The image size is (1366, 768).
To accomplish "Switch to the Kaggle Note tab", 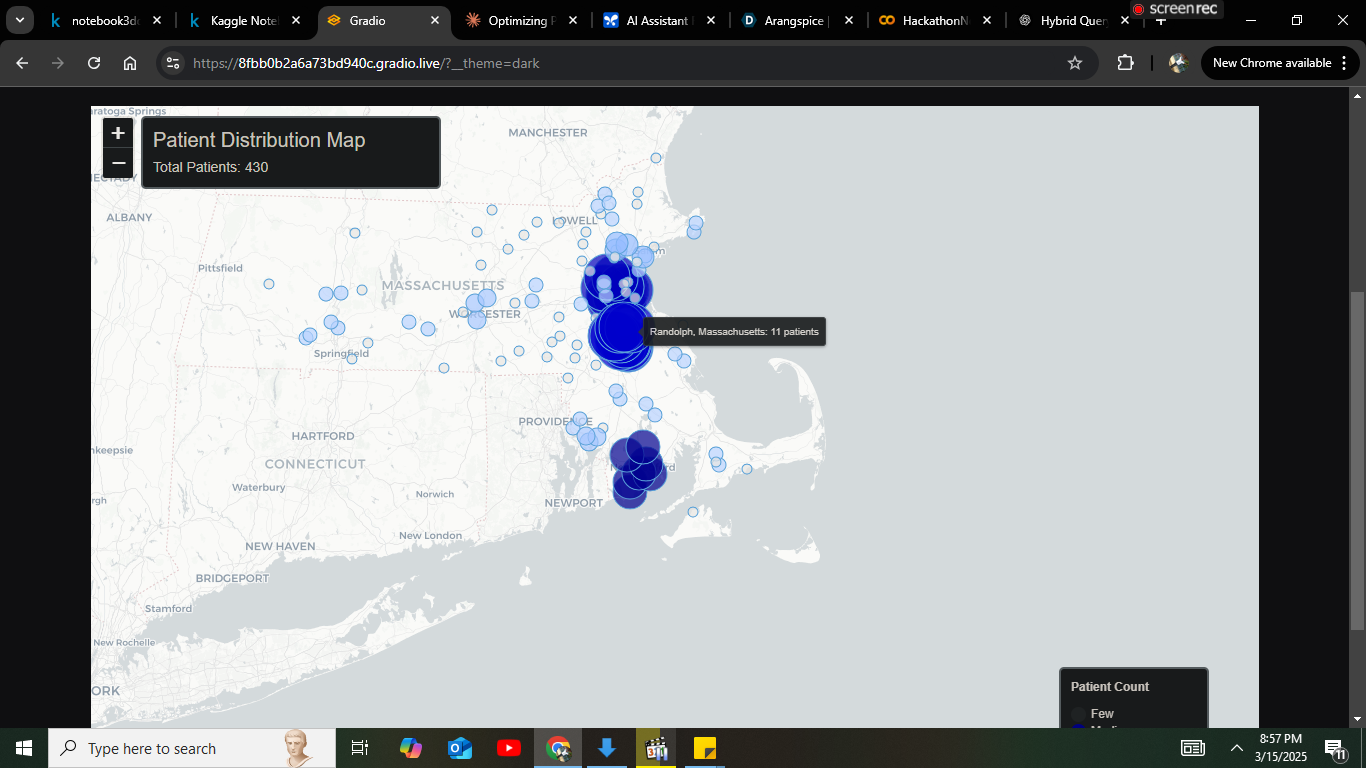I will pos(244,20).
